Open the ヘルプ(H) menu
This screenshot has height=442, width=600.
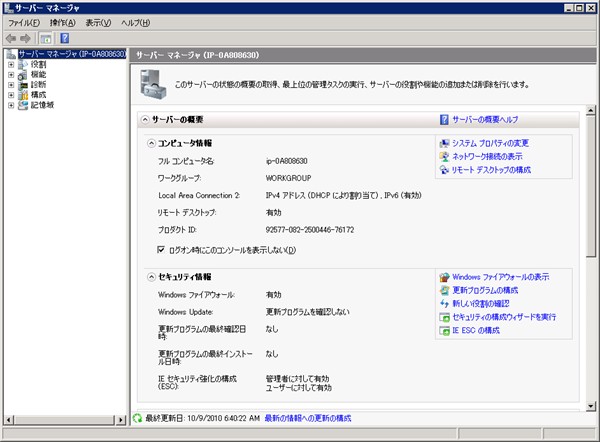135,23
